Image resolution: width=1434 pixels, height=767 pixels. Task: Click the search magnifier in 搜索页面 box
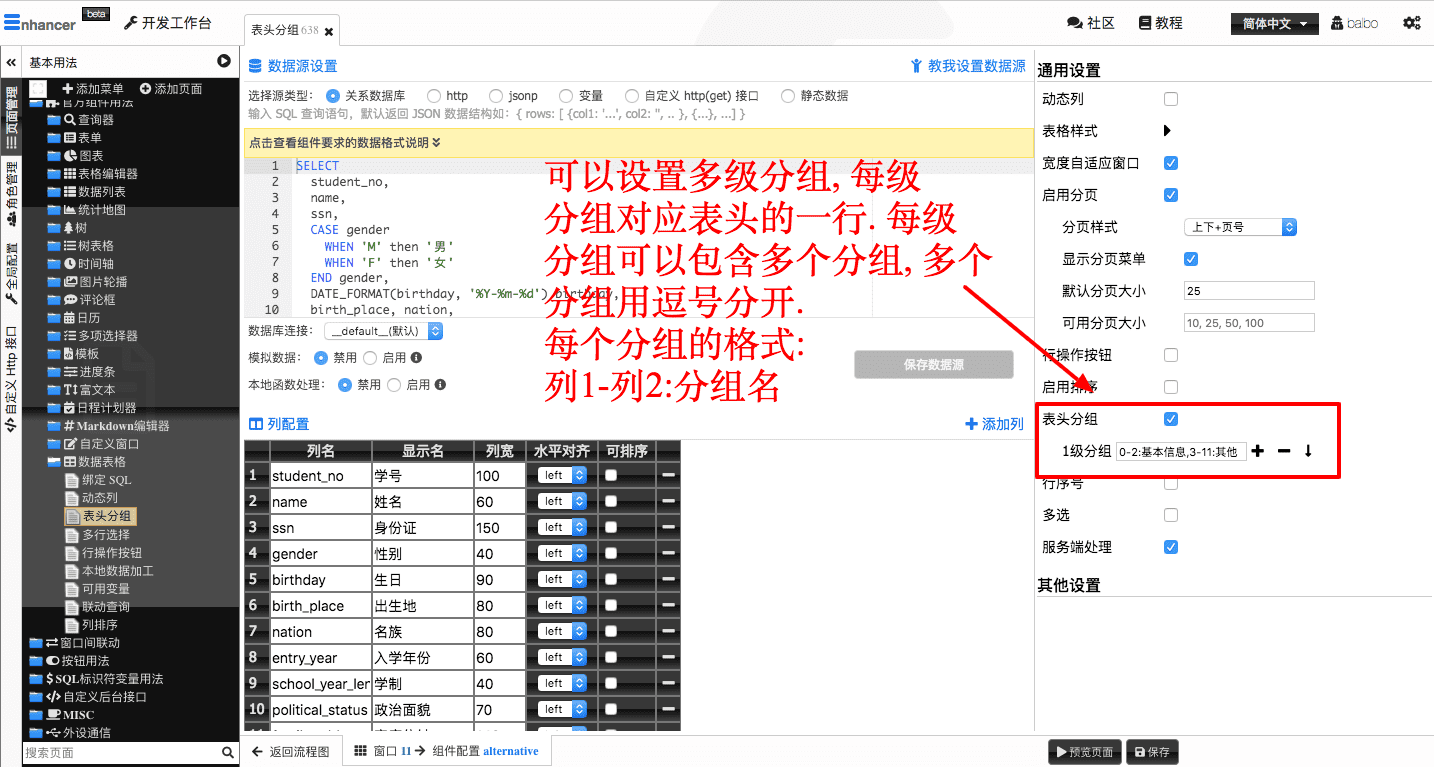(228, 753)
